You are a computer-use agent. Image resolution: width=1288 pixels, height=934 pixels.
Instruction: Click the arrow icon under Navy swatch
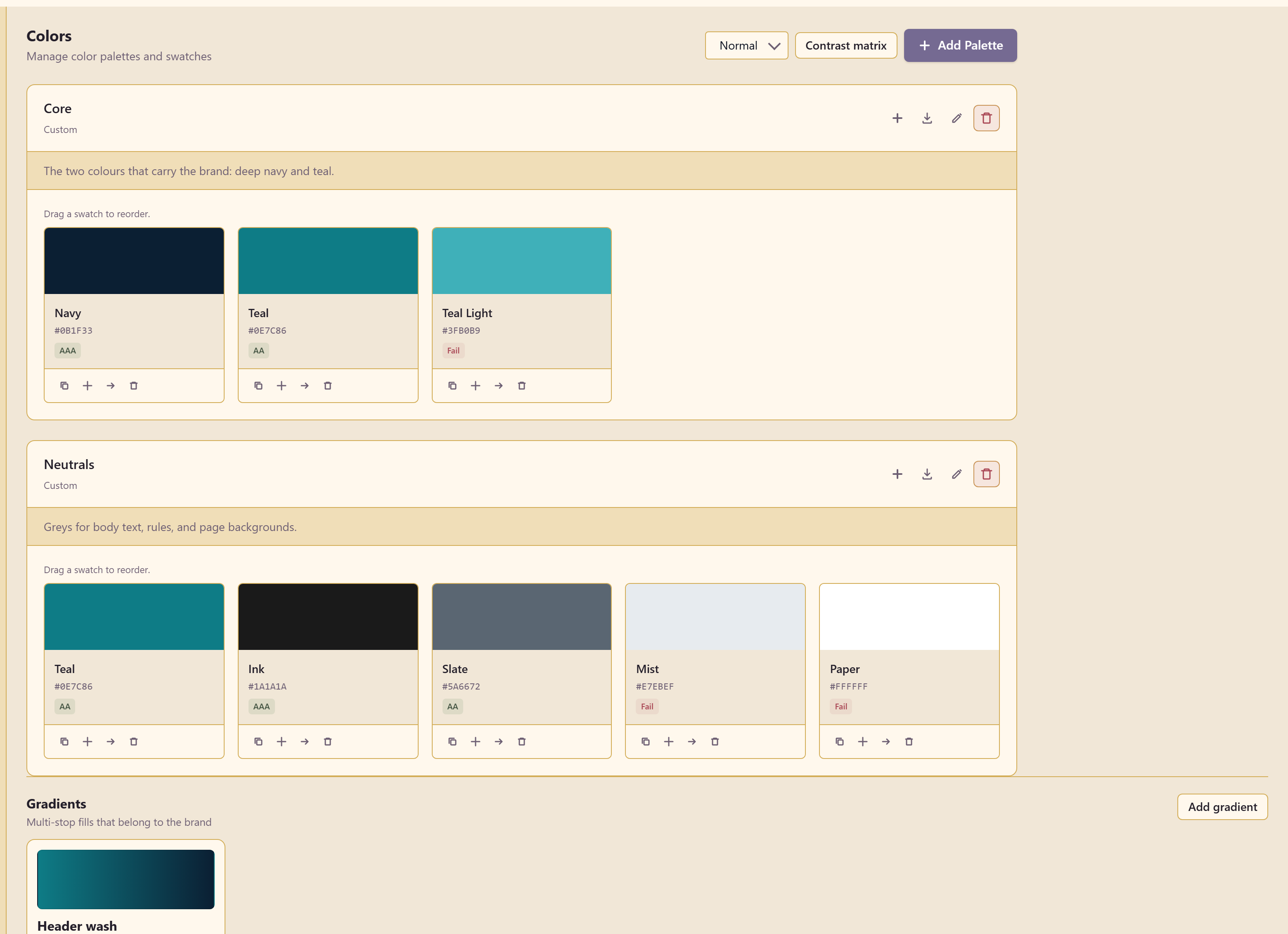coord(111,386)
